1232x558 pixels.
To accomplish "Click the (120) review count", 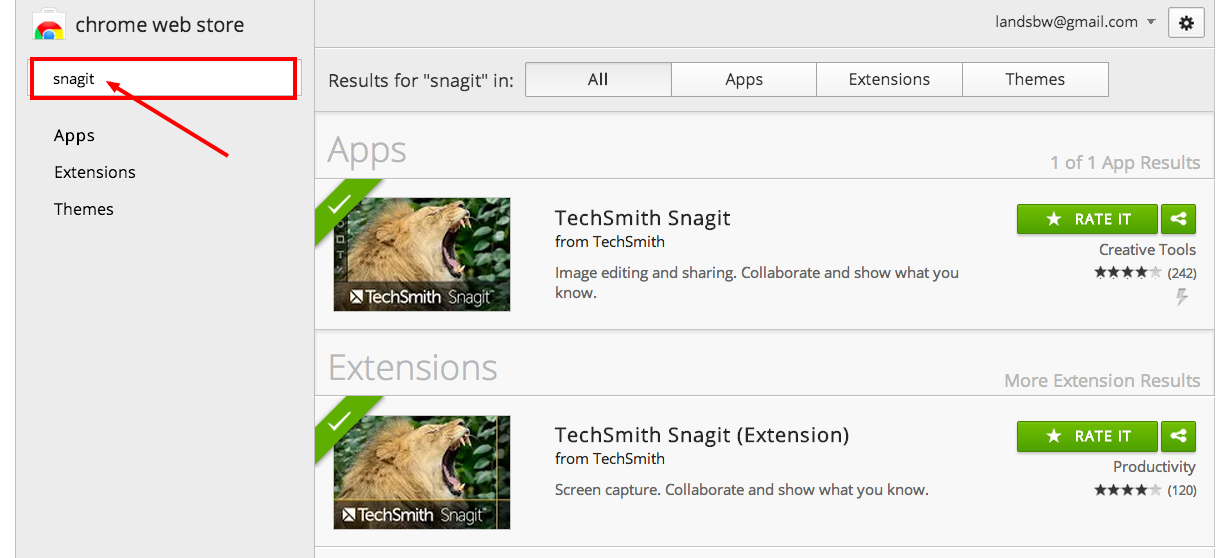I will tap(1182, 490).
